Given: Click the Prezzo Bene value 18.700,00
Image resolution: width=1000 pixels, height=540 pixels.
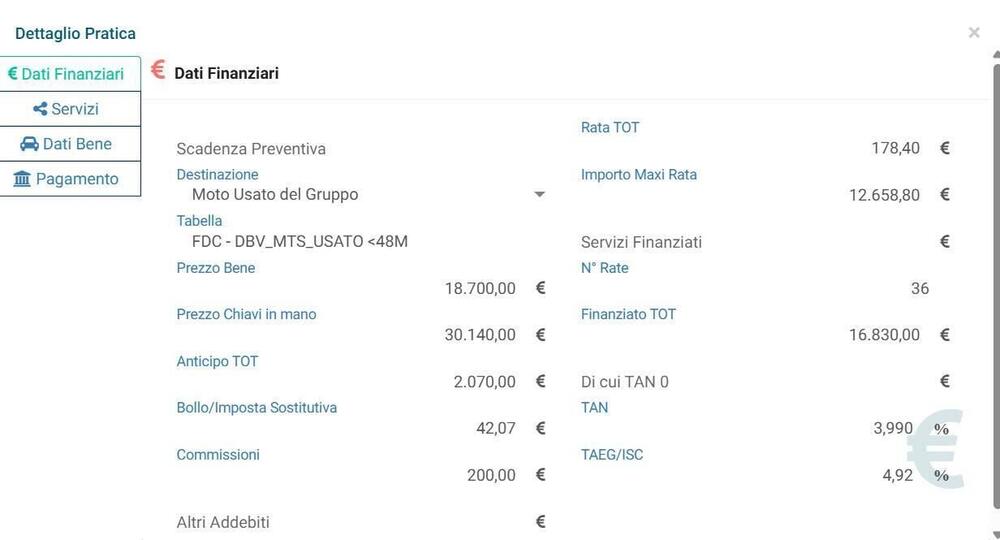Looking at the screenshot, I should (x=480, y=288).
